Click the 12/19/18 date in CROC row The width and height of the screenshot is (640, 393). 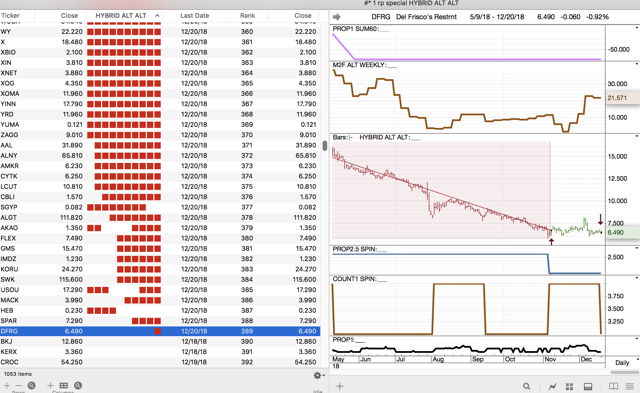[x=194, y=362]
